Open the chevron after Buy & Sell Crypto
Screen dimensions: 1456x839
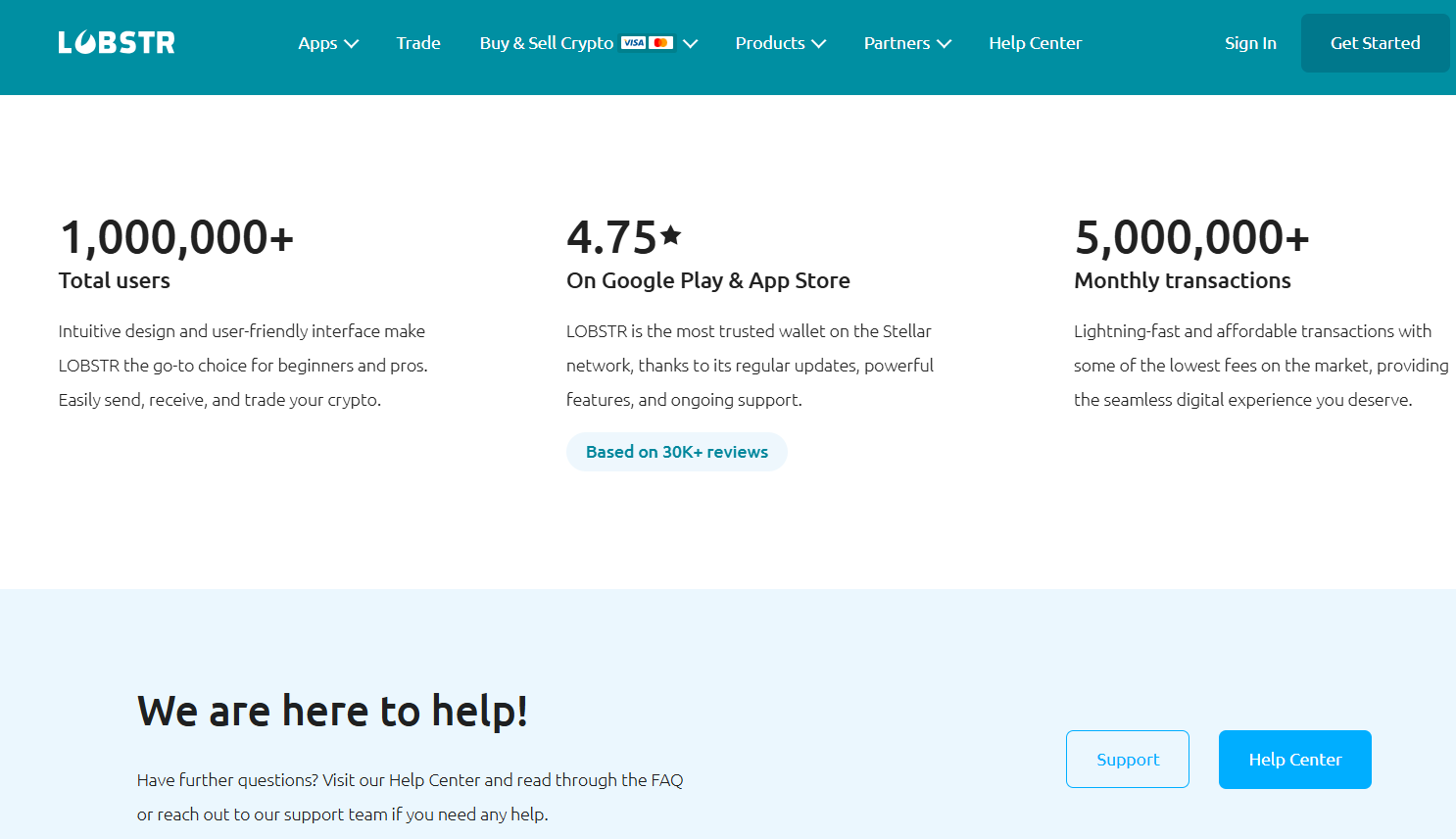691,43
